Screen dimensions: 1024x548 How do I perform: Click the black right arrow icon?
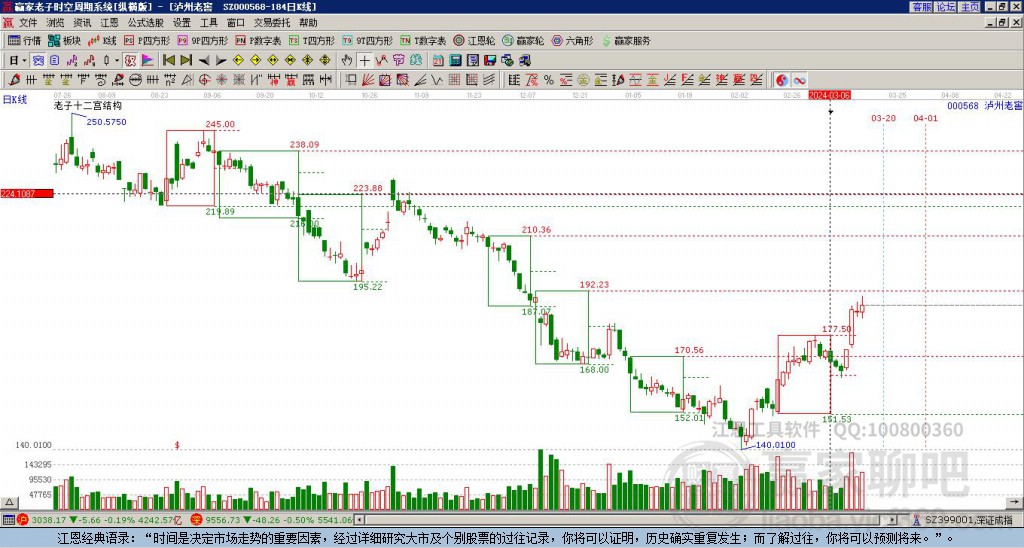(x=221, y=61)
